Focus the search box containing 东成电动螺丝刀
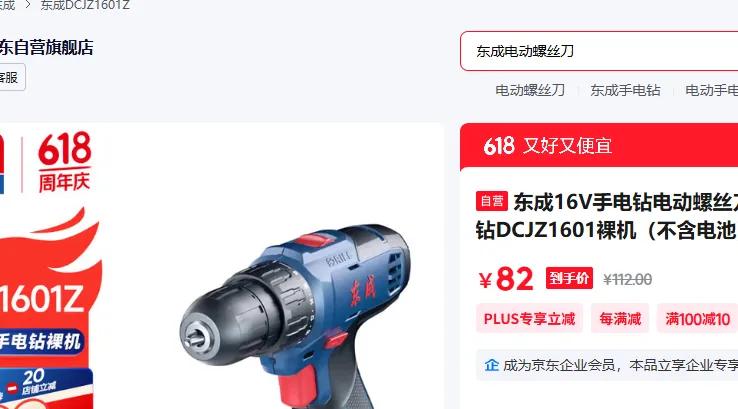 pyautogui.click(x=599, y=51)
